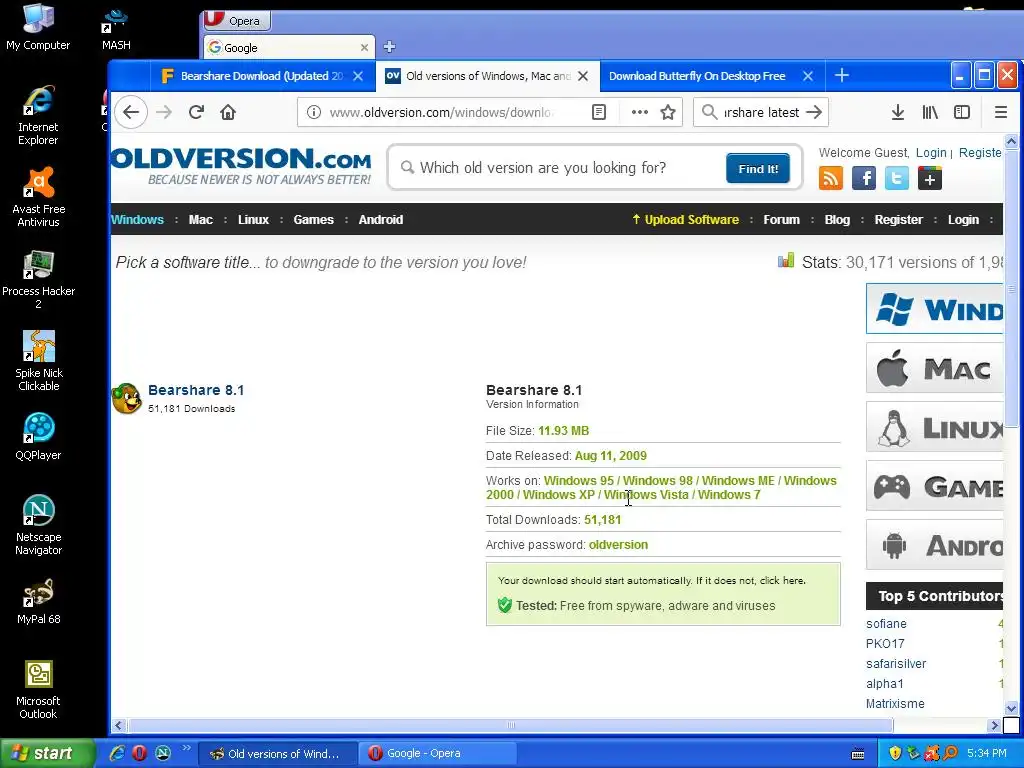Submit browser search with arrow button
Image resolution: width=1024 pixels, height=768 pixels.
[814, 112]
